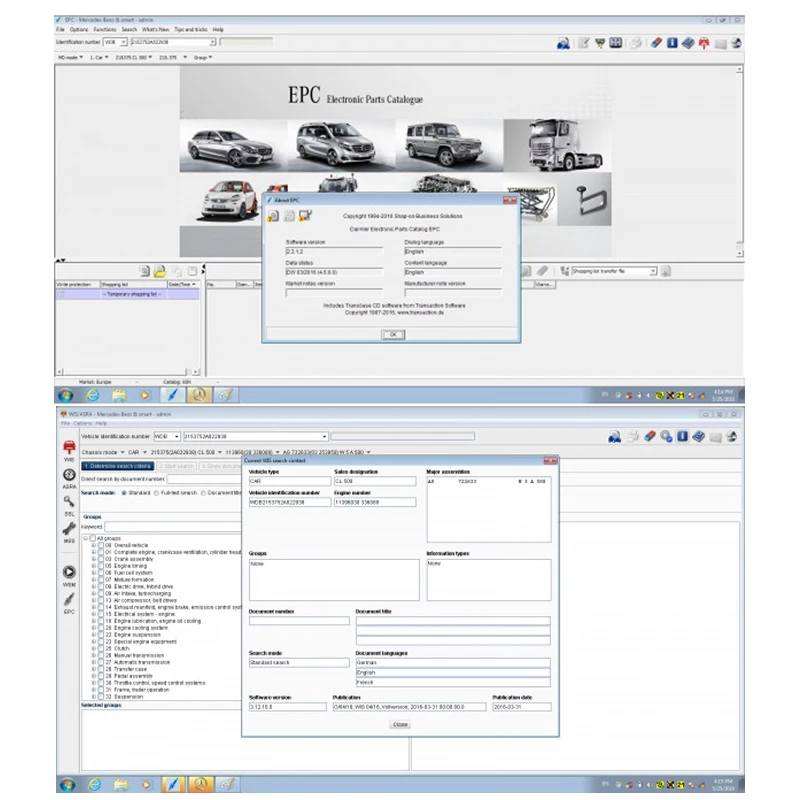The image size is (800, 800).
Task: Open the What's New menu in the EPC window
Action: 156,30
